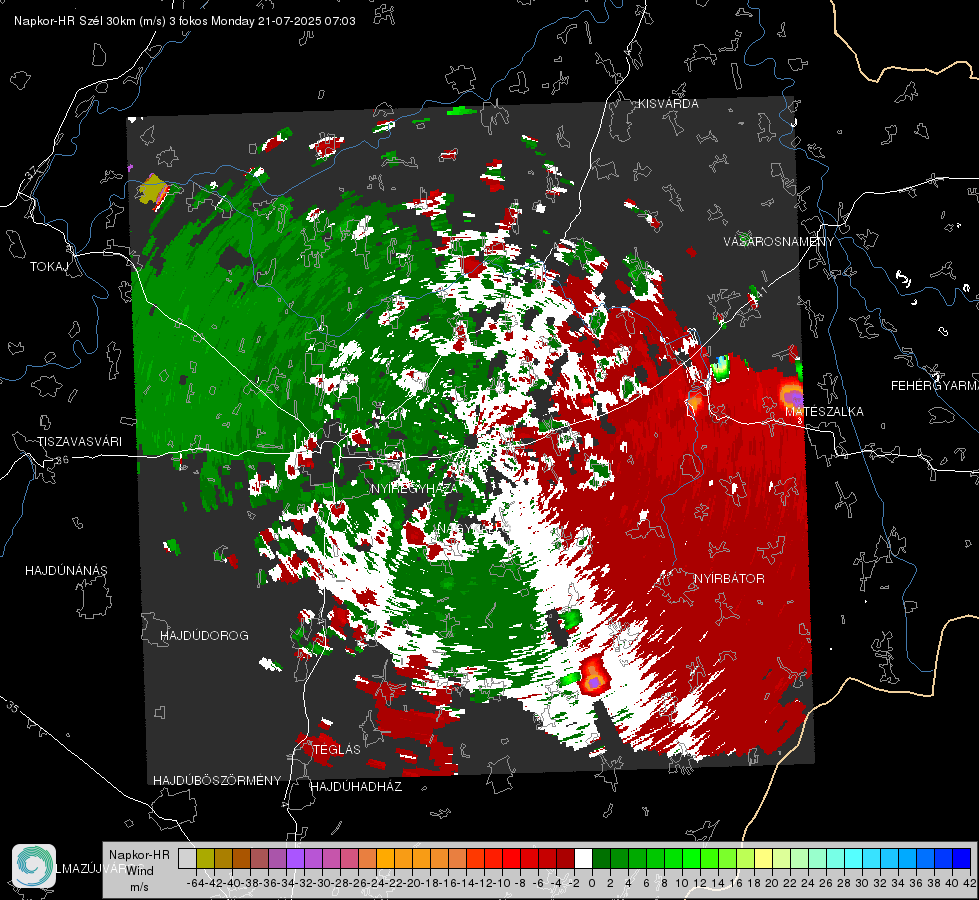Viewport: 979px width, 900px height.
Task: Click the TOKAJ town label
Action: coord(49,267)
